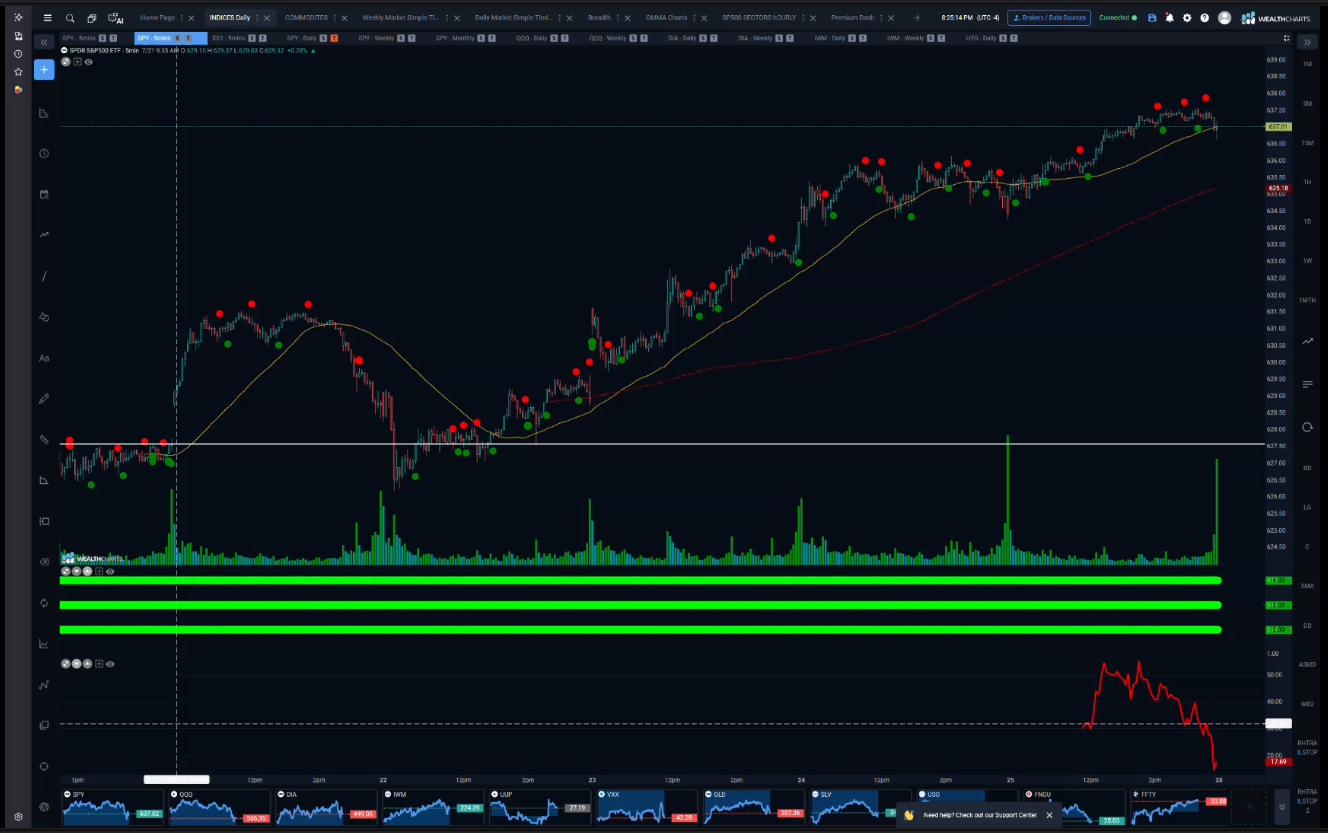The width and height of the screenshot is (1328, 833).
Task: Collapse left panel with double chevron
Action: click(x=44, y=42)
